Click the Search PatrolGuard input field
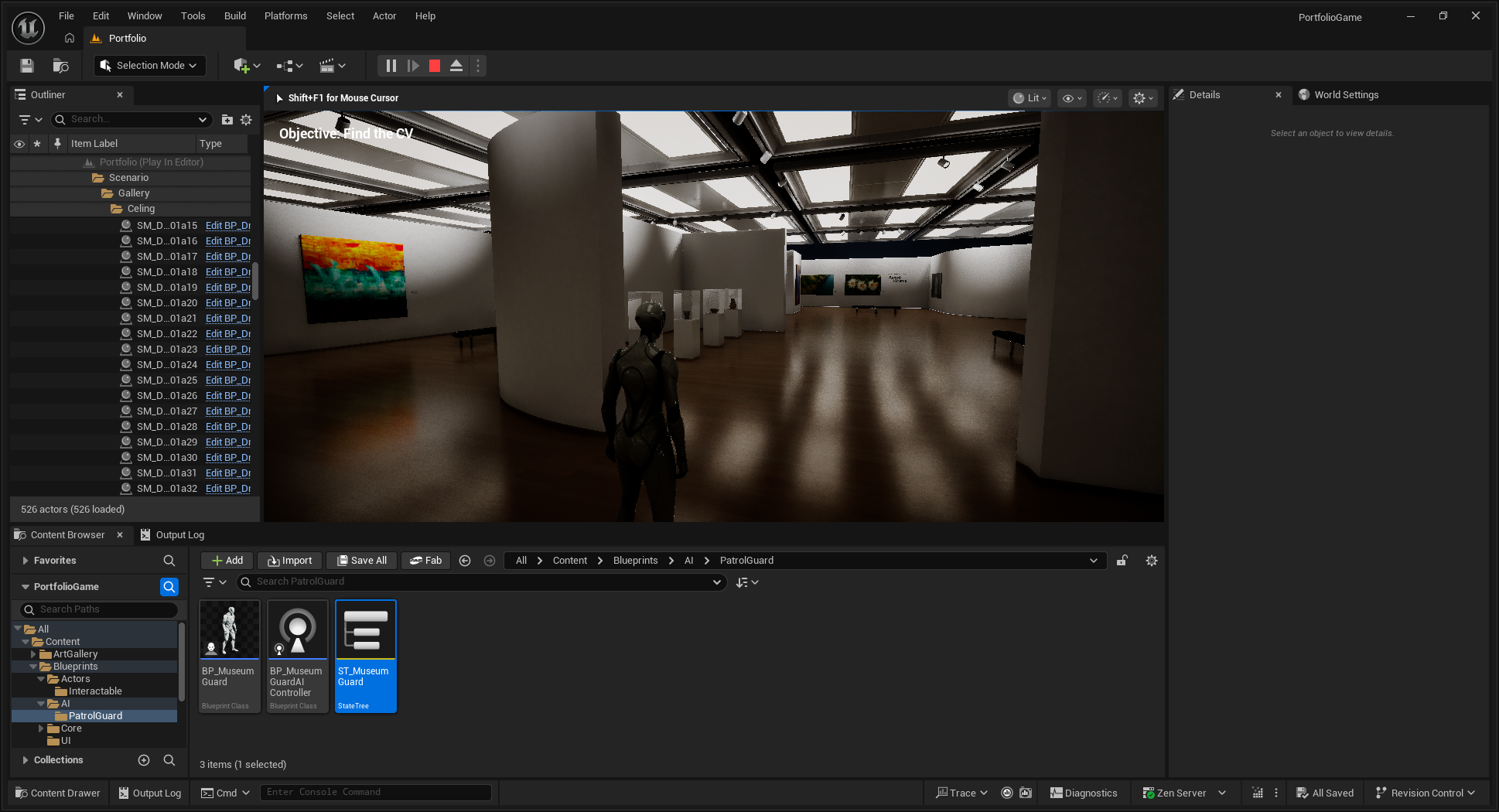The height and width of the screenshot is (812, 1499). pyautogui.click(x=481, y=582)
